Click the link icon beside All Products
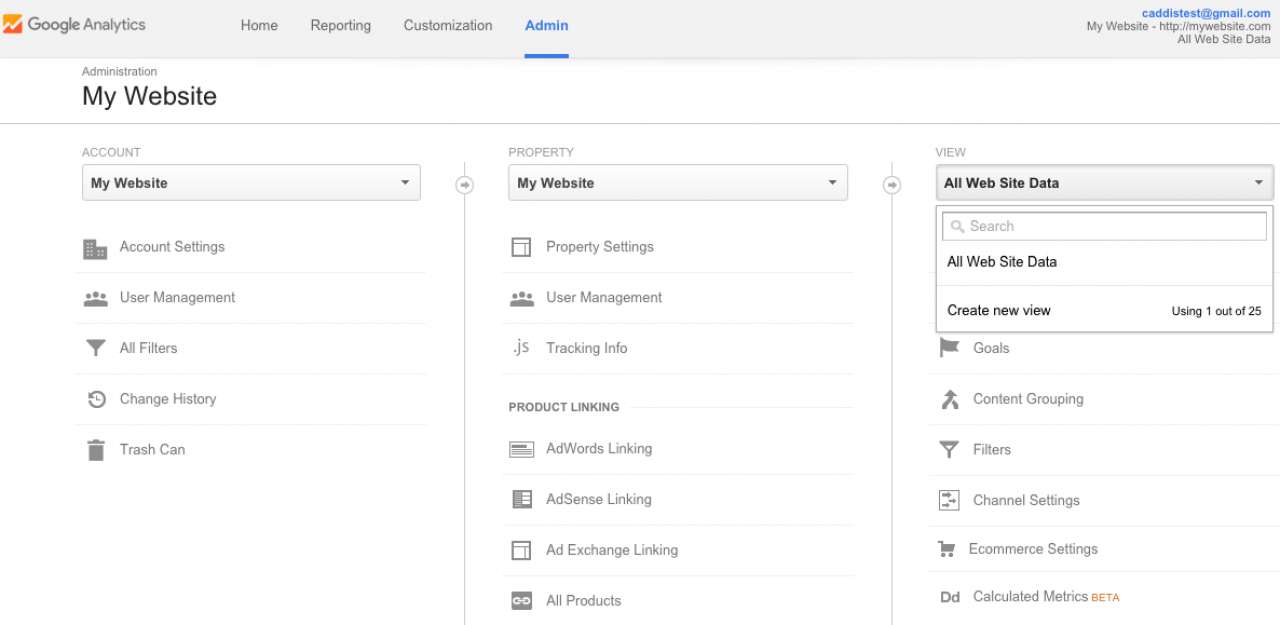This screenshot has height=625, width=1280. (522, 601)
